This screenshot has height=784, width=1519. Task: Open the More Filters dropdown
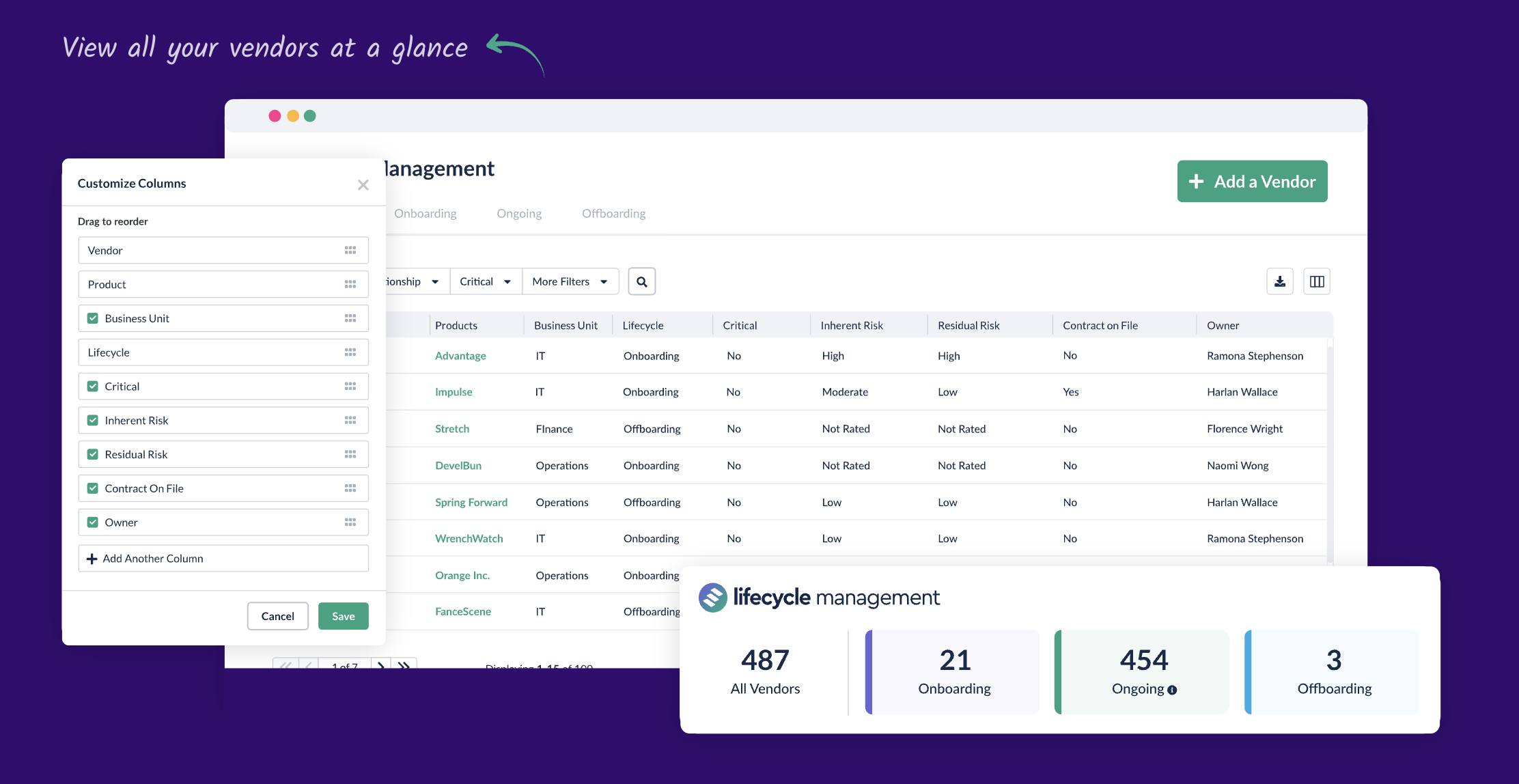[570, 281]
